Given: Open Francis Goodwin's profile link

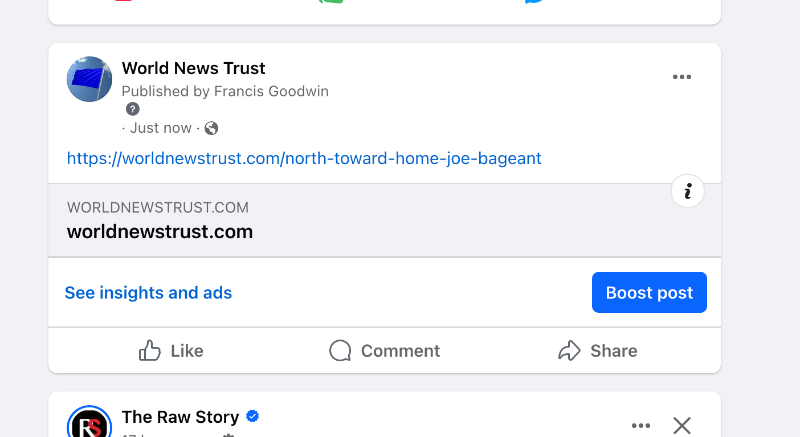Looking at the screenshot, I should (271, 91).
